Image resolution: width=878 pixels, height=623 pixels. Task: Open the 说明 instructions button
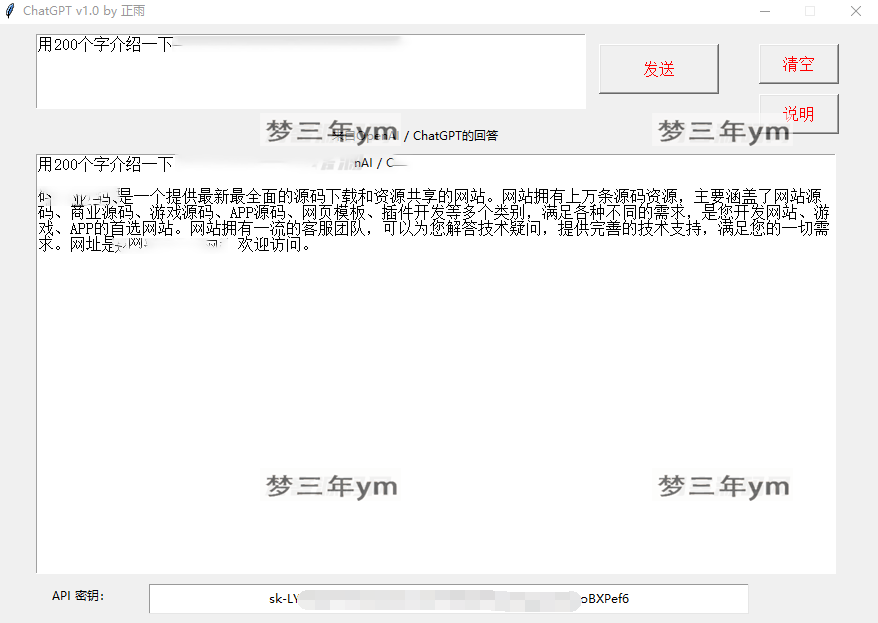(798, 114)
